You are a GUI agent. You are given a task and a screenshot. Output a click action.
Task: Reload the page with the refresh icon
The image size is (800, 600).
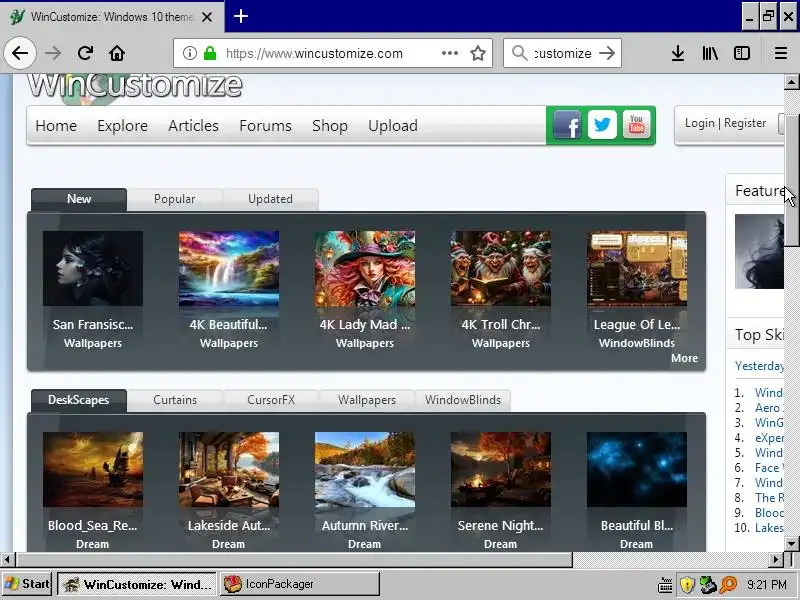coord(85,53)
